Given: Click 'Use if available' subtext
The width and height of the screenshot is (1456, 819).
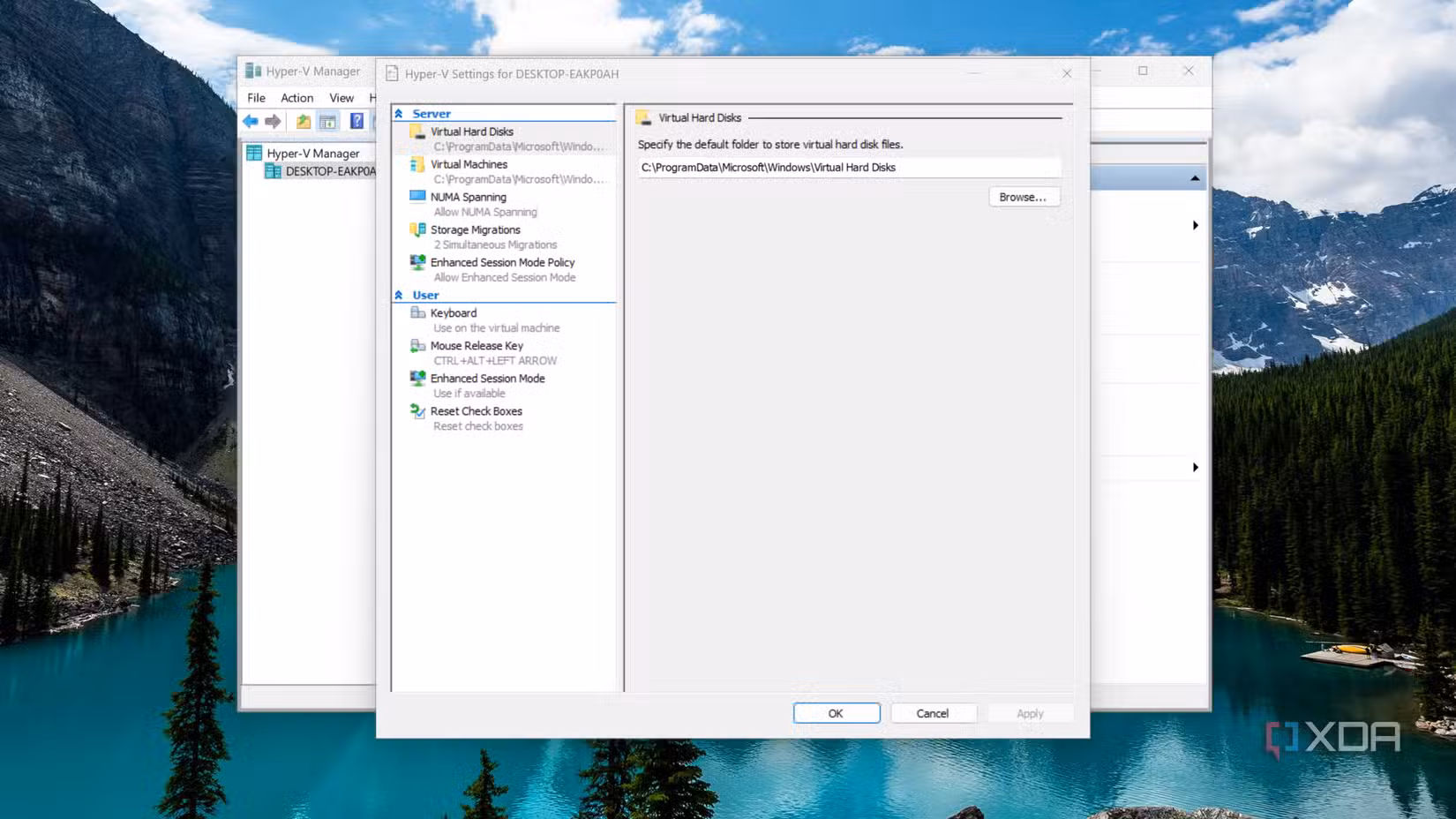Looking at the screenshot, I should [469, 393].
